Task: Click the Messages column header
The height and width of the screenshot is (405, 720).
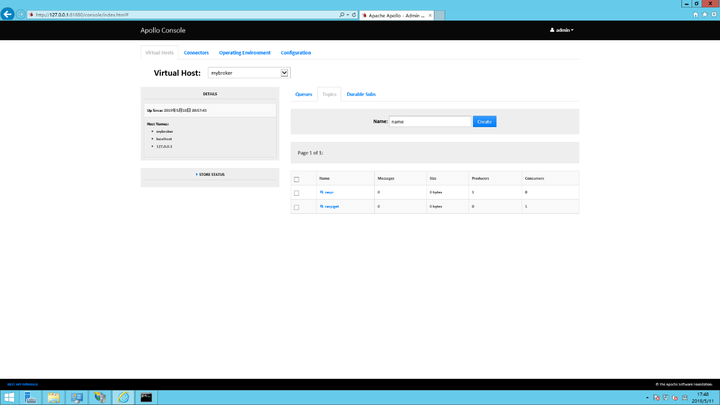Action: (x=386, y=178)
